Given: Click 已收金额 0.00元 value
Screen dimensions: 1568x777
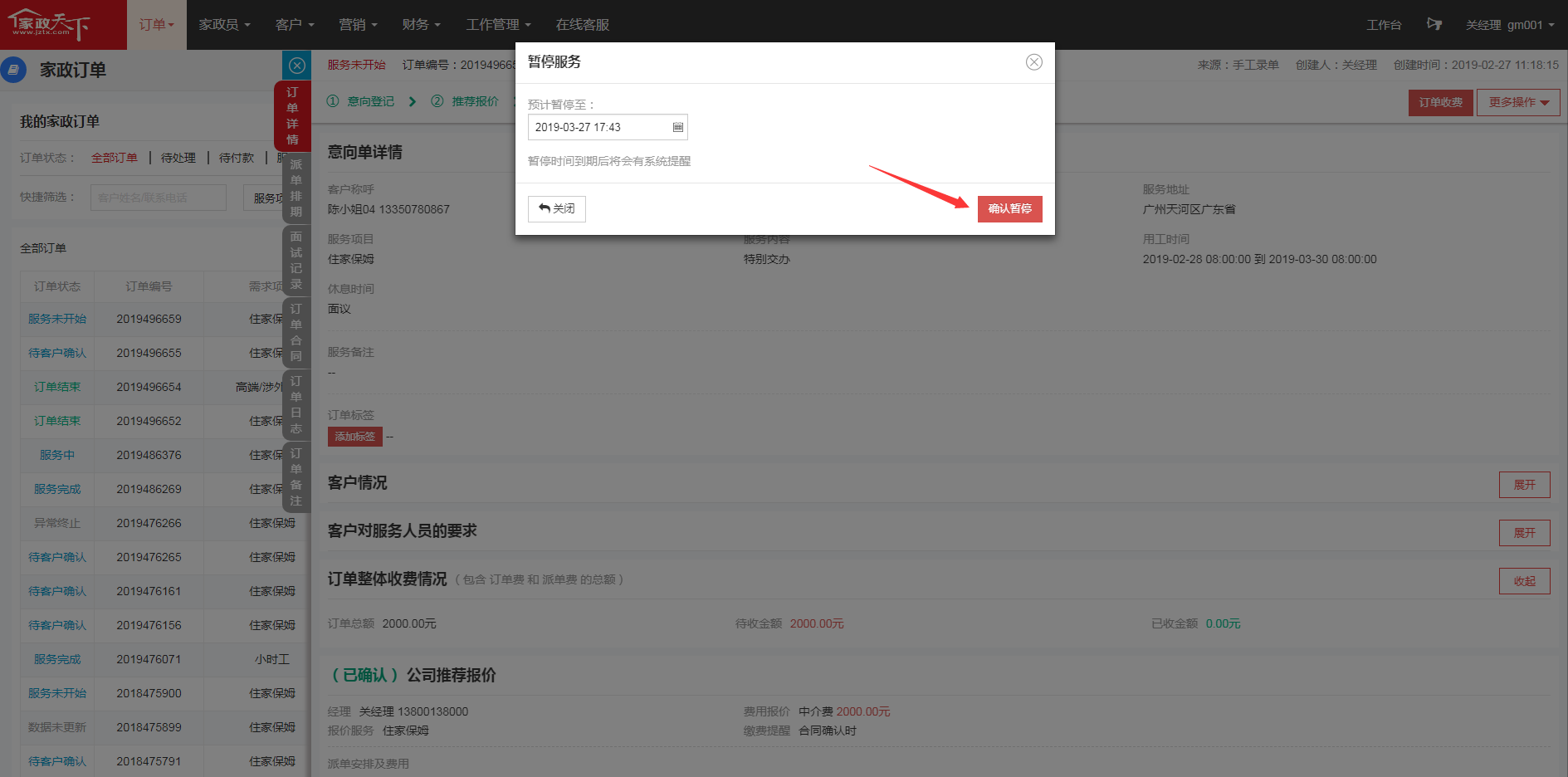Looking at the screenshot, I should (x=1223, y=623).
